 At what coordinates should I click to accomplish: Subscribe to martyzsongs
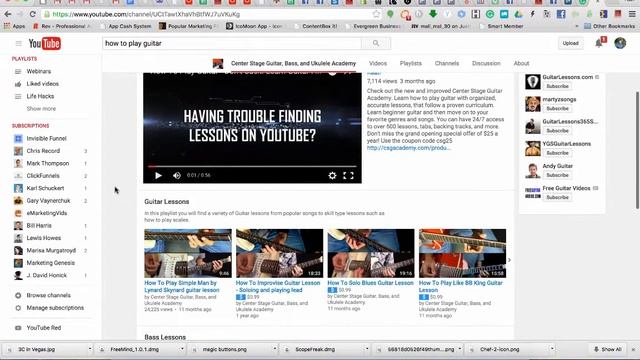click(557, 109)
